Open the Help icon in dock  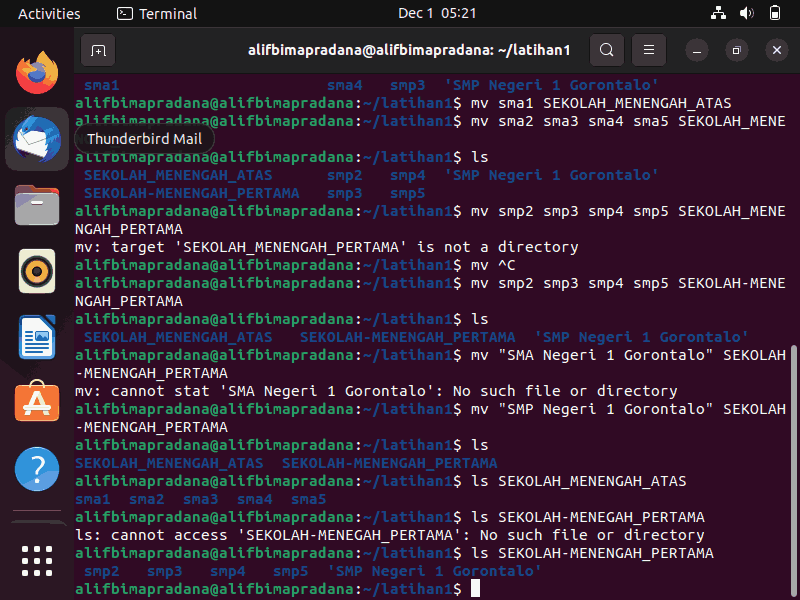pyautogui.click(x=37, y=469)
